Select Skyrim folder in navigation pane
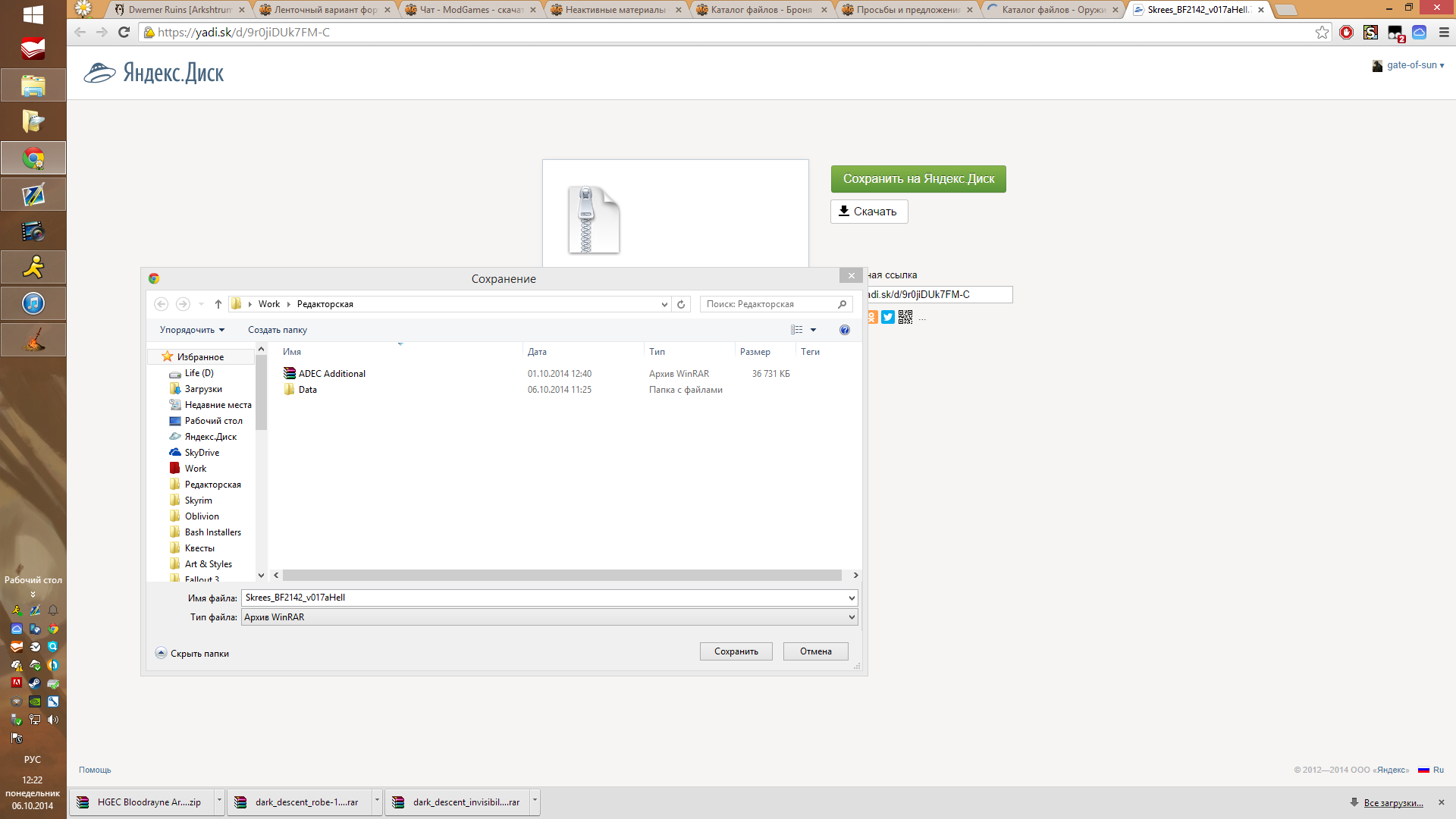 198,500
